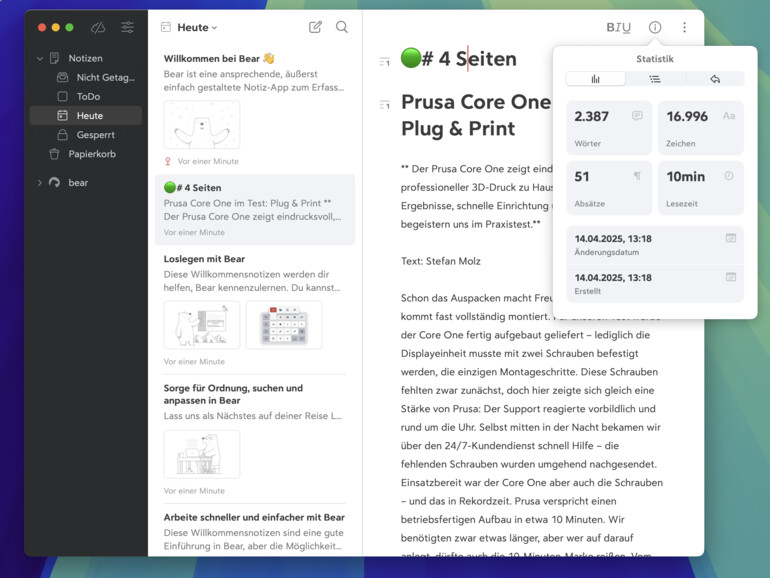This screenshot has height=578, width=770.
Task: Open the Papierkorb trash
Action: point(86,154)
